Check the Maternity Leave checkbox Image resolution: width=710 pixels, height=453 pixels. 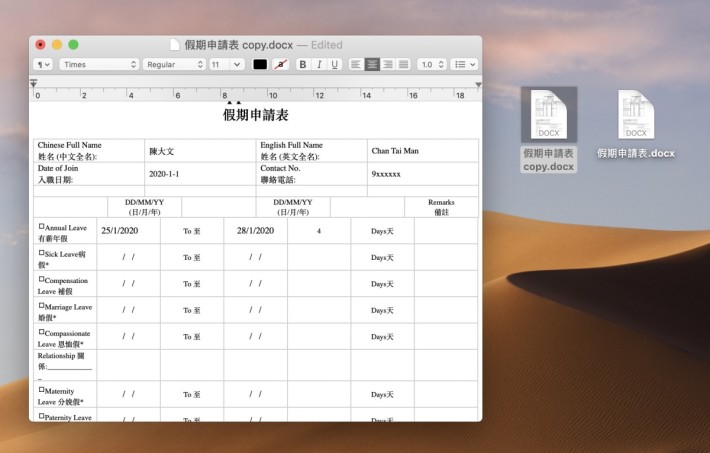tap(41, 390)
